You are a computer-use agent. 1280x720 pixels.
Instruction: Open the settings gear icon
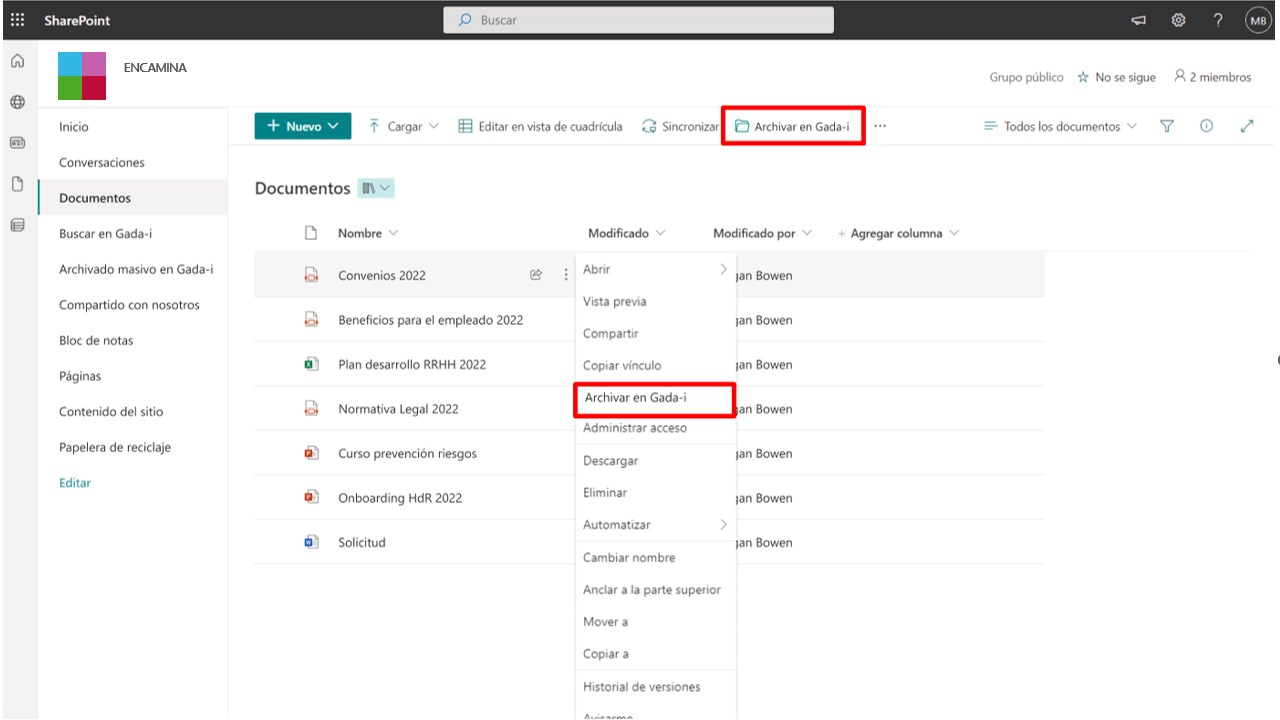[x=1179, y=20]
